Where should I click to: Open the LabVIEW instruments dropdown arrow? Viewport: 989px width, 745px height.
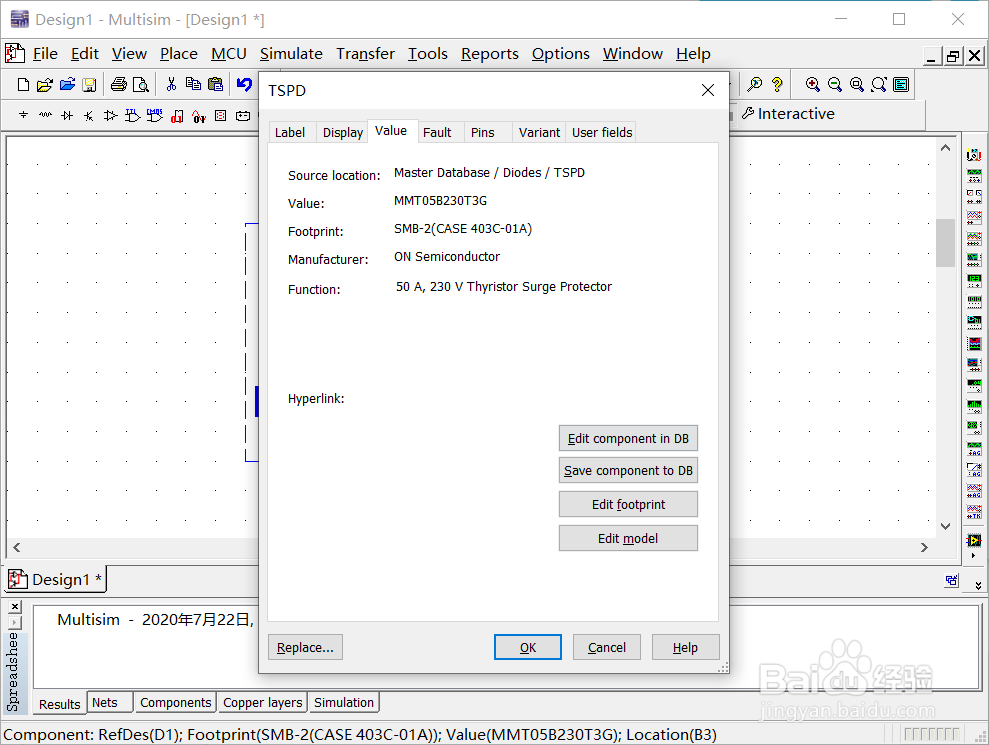click(973, 556)
